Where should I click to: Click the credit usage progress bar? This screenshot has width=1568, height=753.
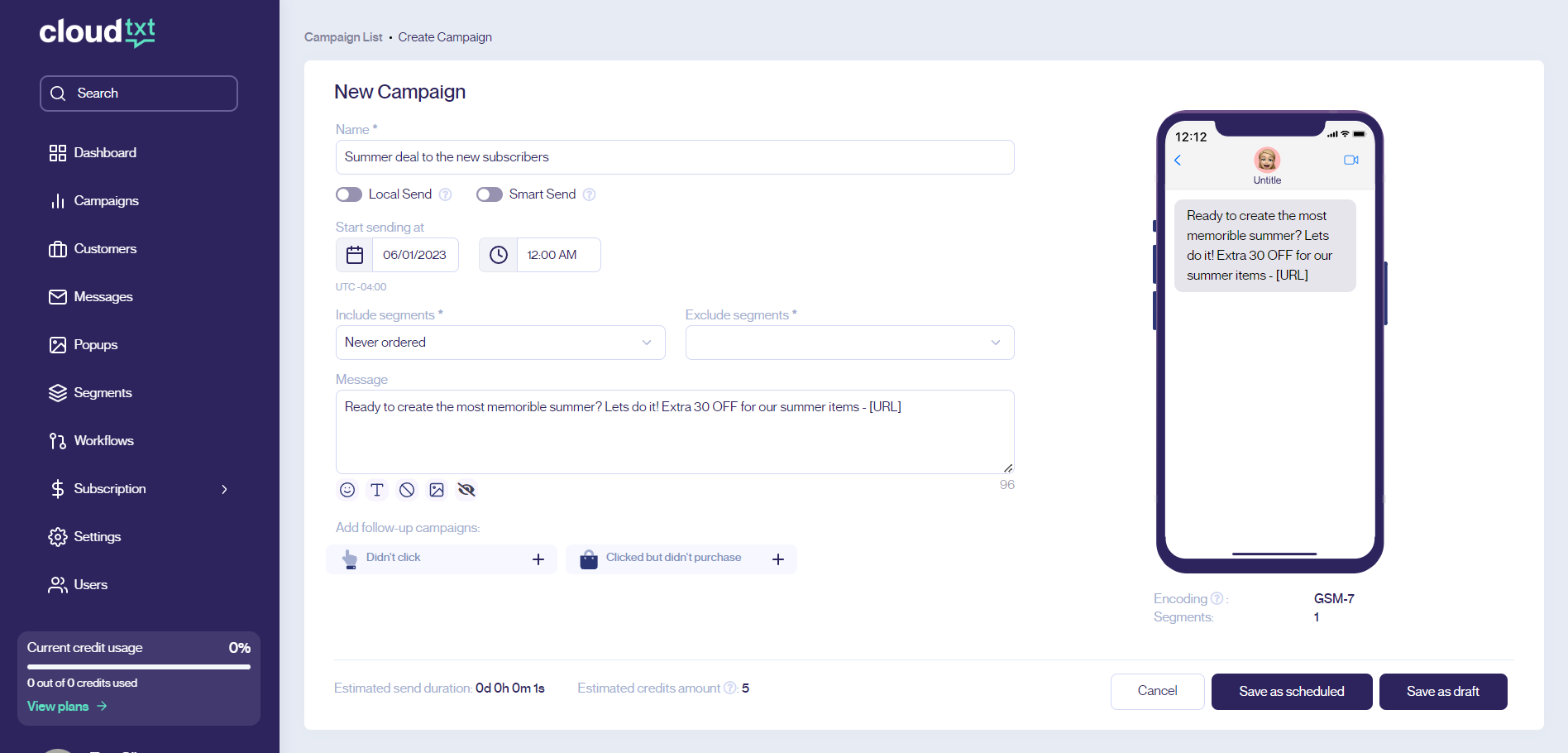[x=139, y=667]
